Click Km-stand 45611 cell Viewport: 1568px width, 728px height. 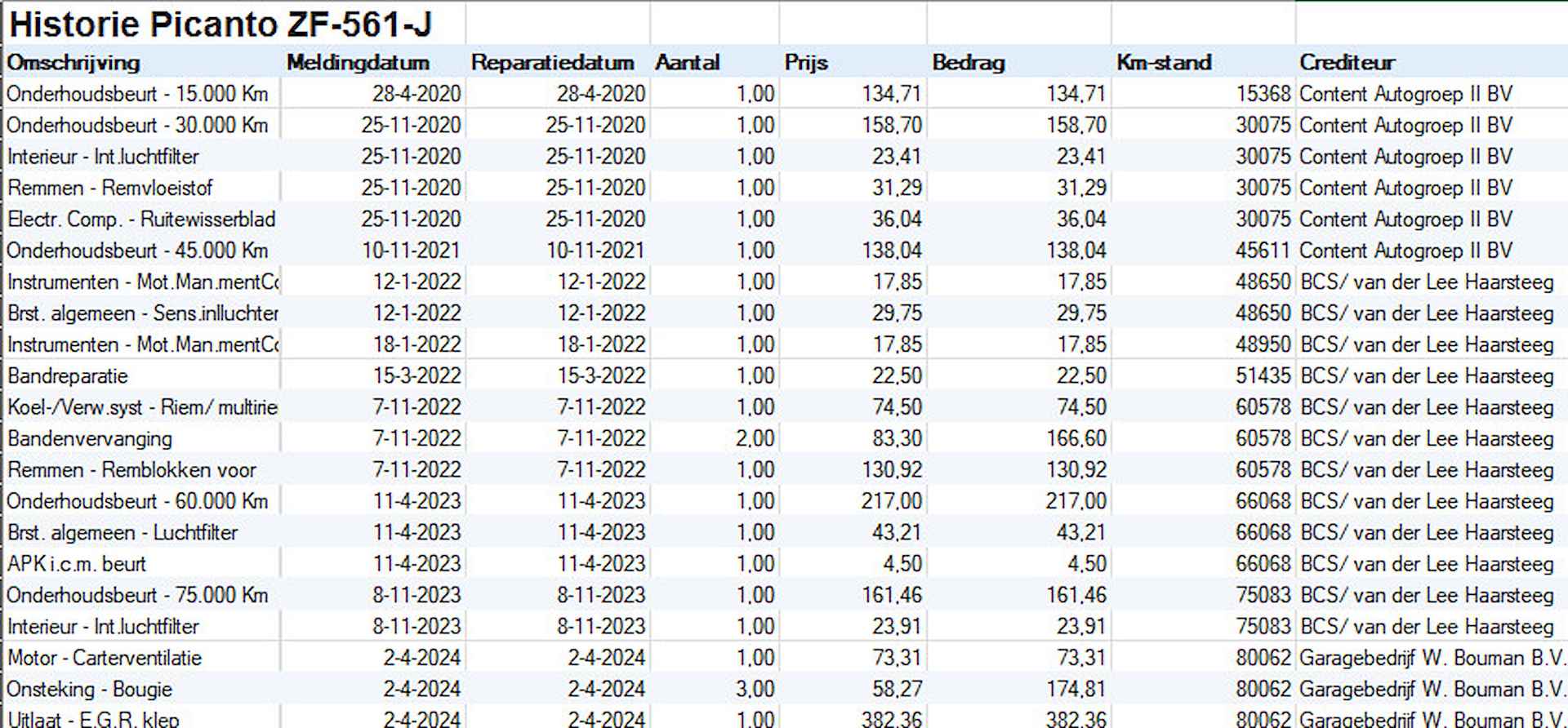click(x=1204, y=251)
